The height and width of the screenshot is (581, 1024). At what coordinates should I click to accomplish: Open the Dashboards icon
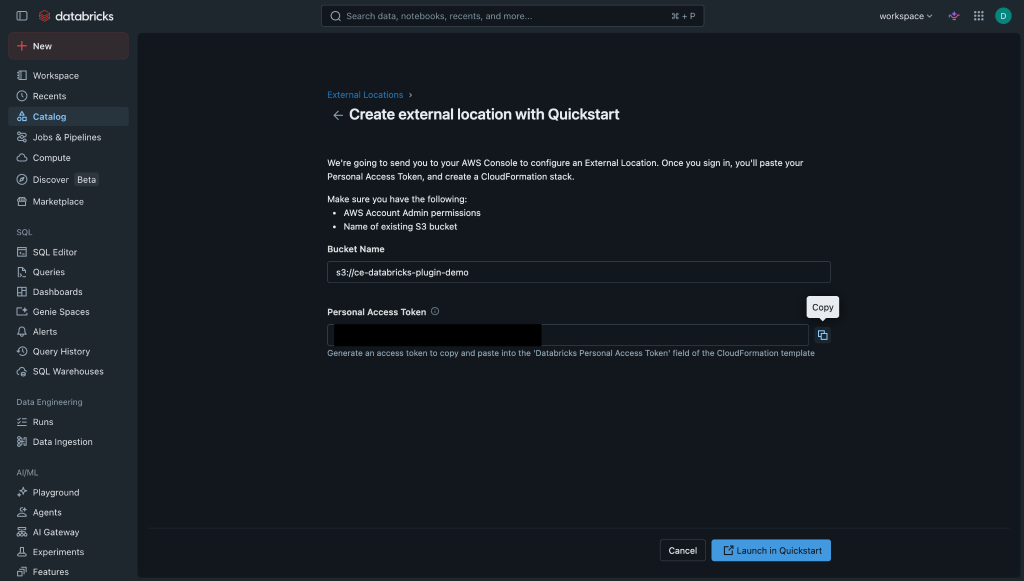coord(22,292)
